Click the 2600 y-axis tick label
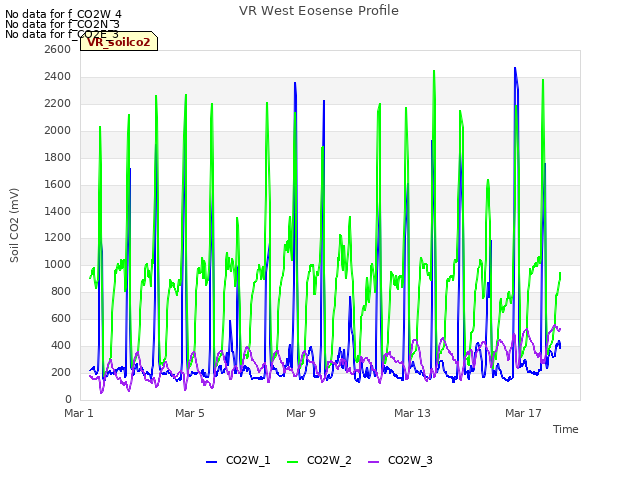640x480 pixels. (x=58, y=50)
